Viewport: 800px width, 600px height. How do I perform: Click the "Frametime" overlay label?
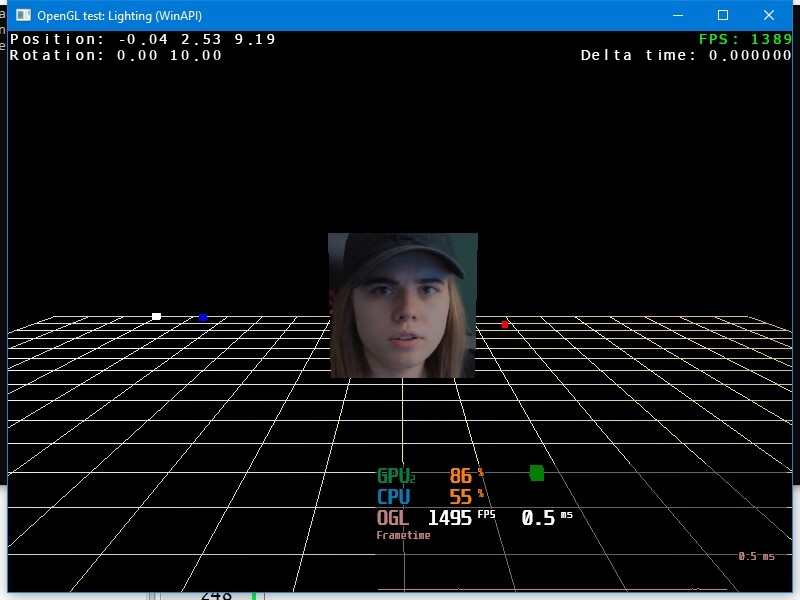tap(403, 535)
